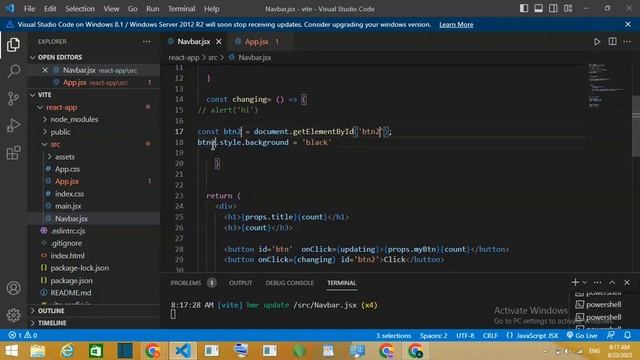The image size is (640, 360).
Task: Close Navbar.jsx in Open Editors list
Action: click(x=45, y=70)
